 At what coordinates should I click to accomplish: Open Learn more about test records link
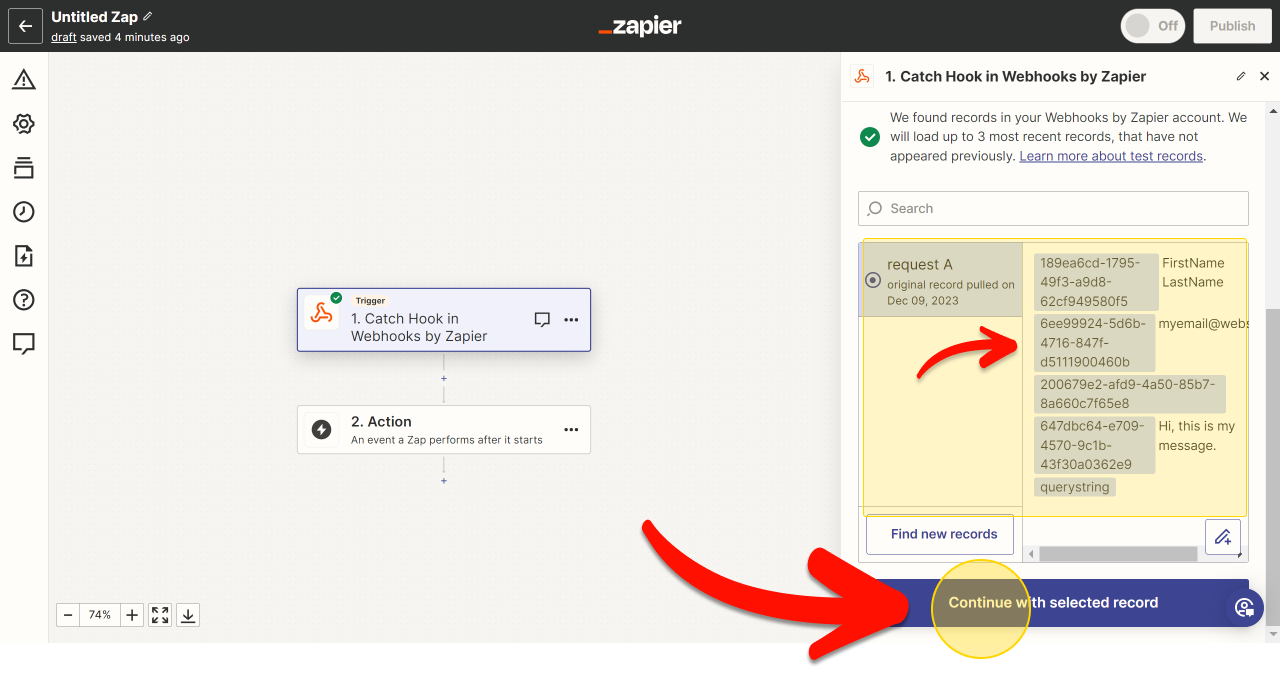[1111, 156]
